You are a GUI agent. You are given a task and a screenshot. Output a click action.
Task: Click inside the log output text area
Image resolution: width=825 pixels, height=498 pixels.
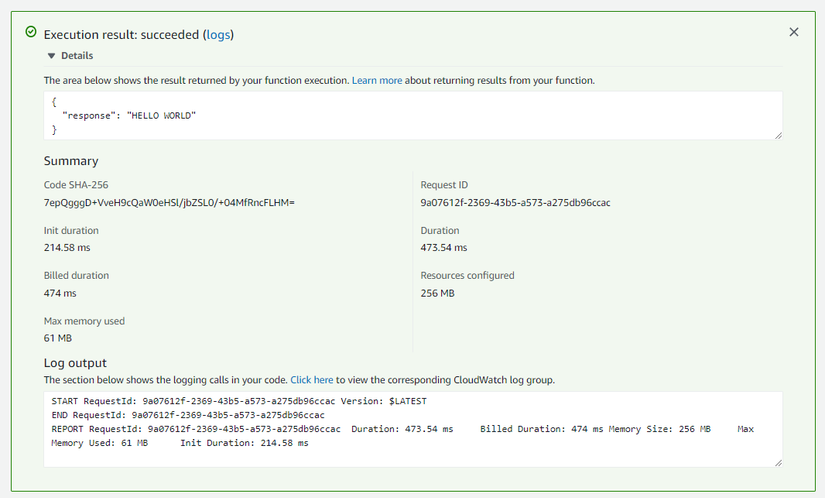(x=412, y=429)
